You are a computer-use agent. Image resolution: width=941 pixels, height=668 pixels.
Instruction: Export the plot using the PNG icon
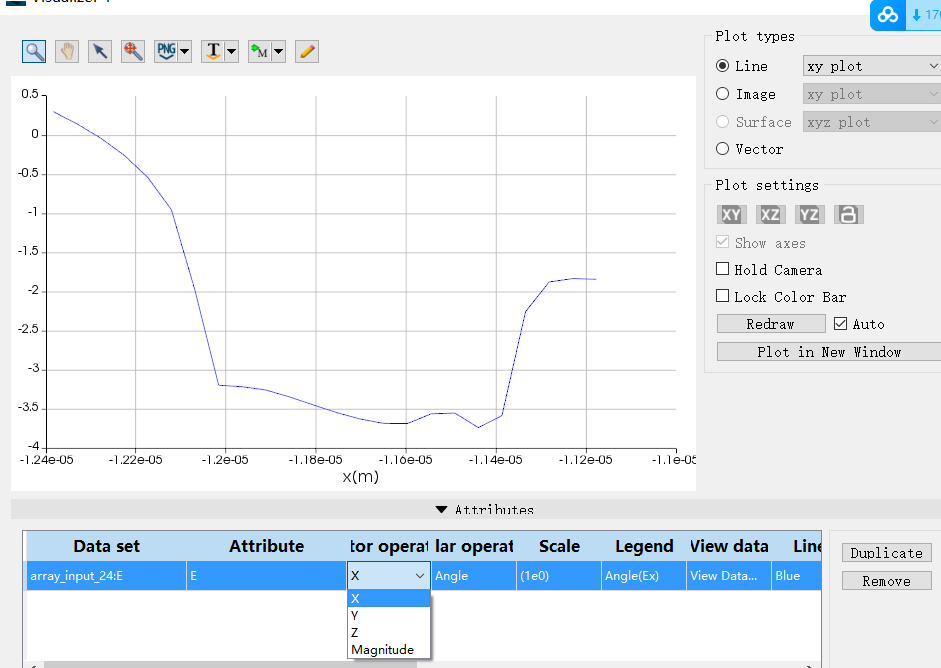pyautogui.click(x=166, y=52)
